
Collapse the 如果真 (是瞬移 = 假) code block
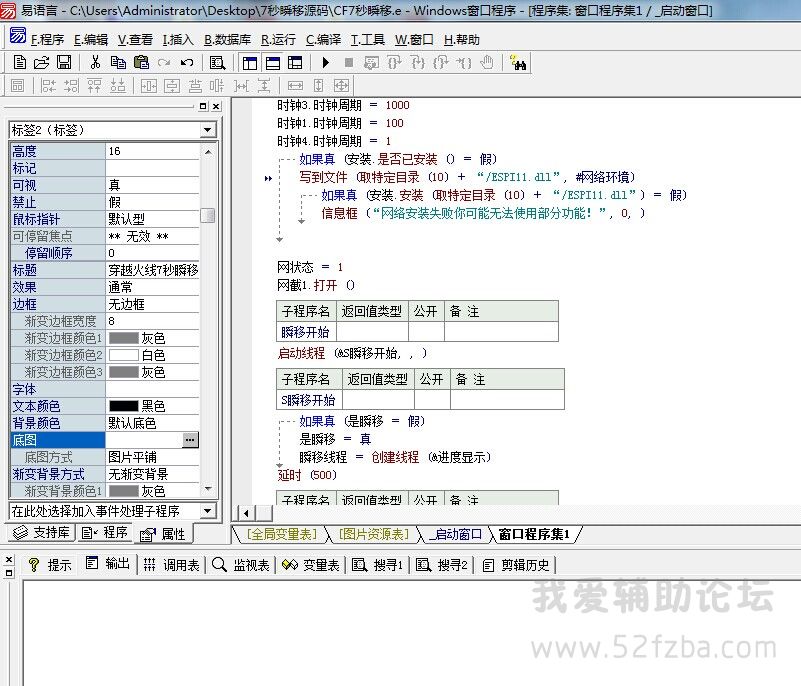click(283, 422)
